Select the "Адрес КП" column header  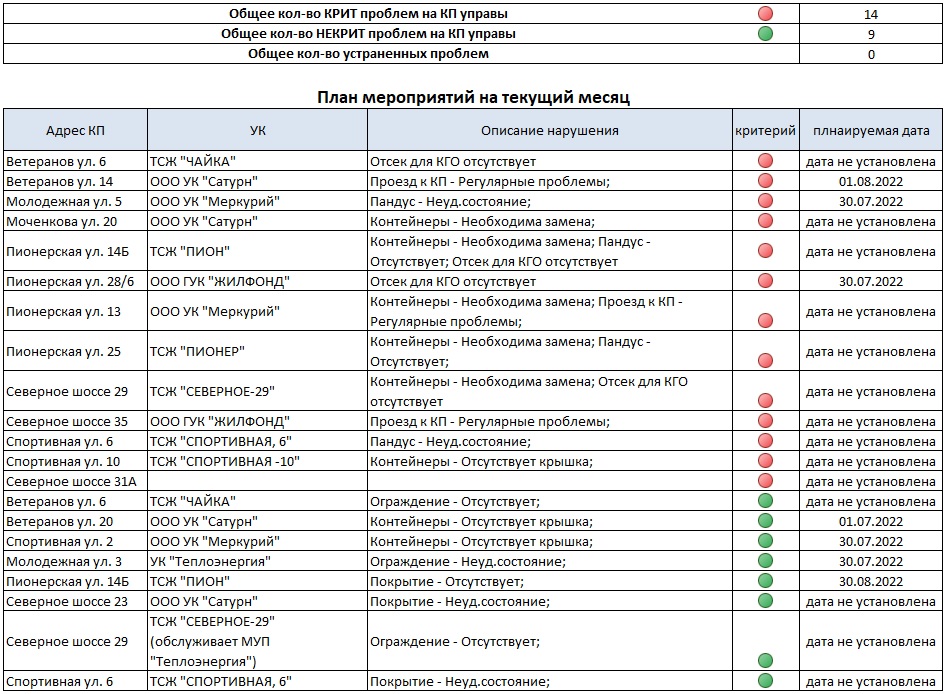76,130
